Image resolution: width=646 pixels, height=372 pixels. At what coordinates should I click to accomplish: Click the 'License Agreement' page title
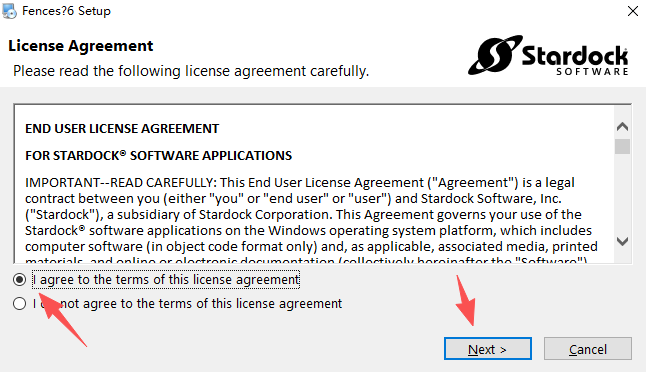(81, 46)
